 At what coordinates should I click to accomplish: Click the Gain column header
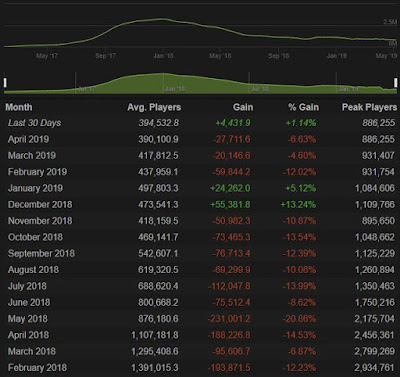click(243, 107)
